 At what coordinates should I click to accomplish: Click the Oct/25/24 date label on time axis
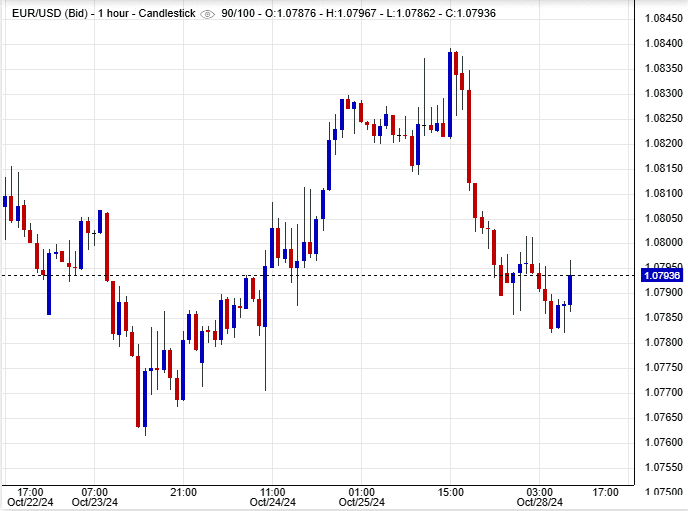coord(361,502)
